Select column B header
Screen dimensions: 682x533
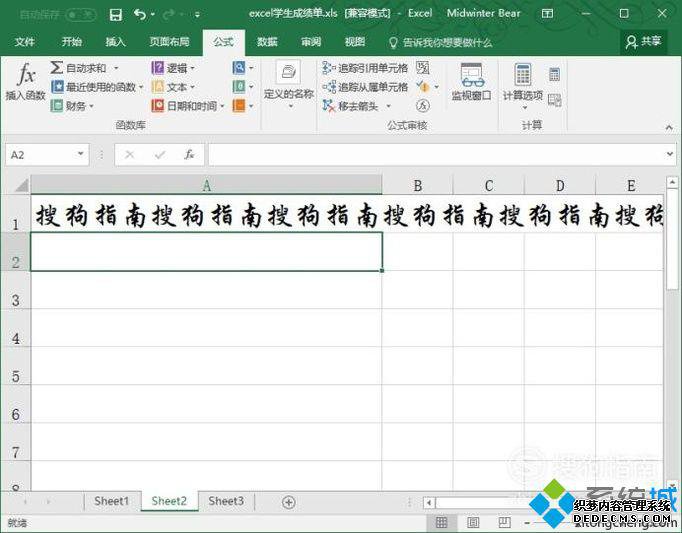(x=418, y=185)
